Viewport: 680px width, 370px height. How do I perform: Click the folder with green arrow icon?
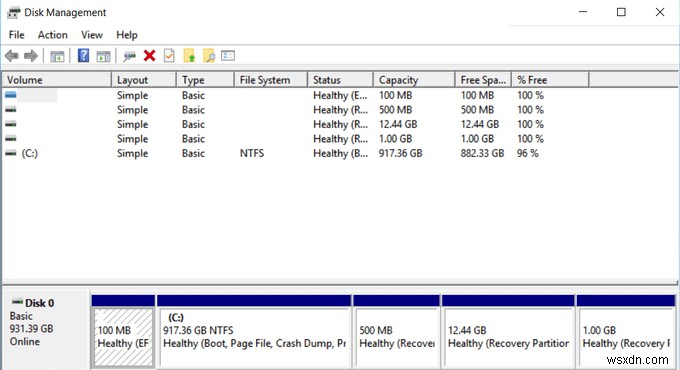(x=189, y=56)
